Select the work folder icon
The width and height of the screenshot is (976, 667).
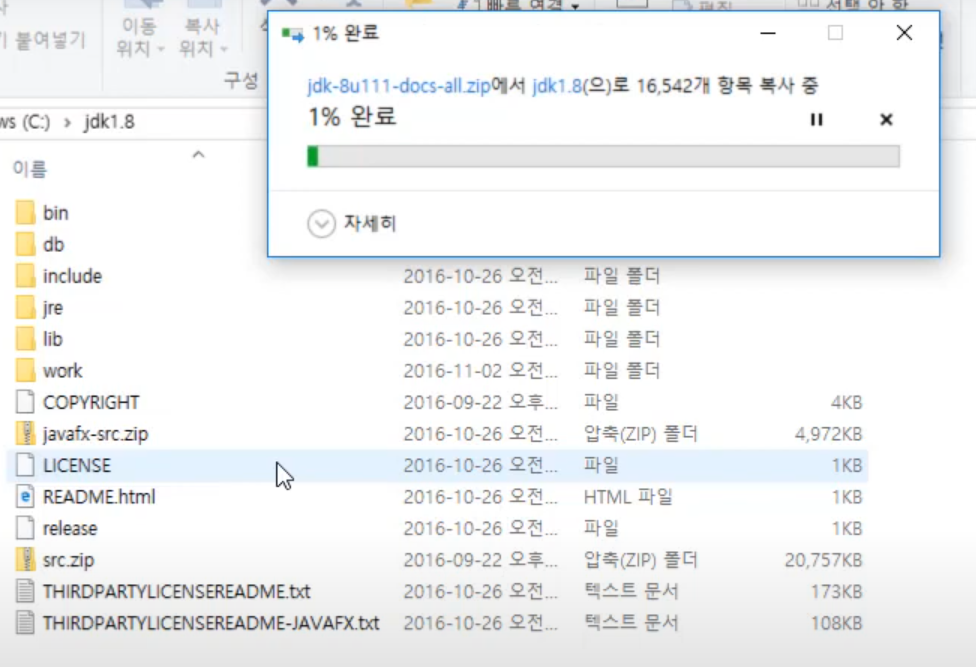coord(26,371)
